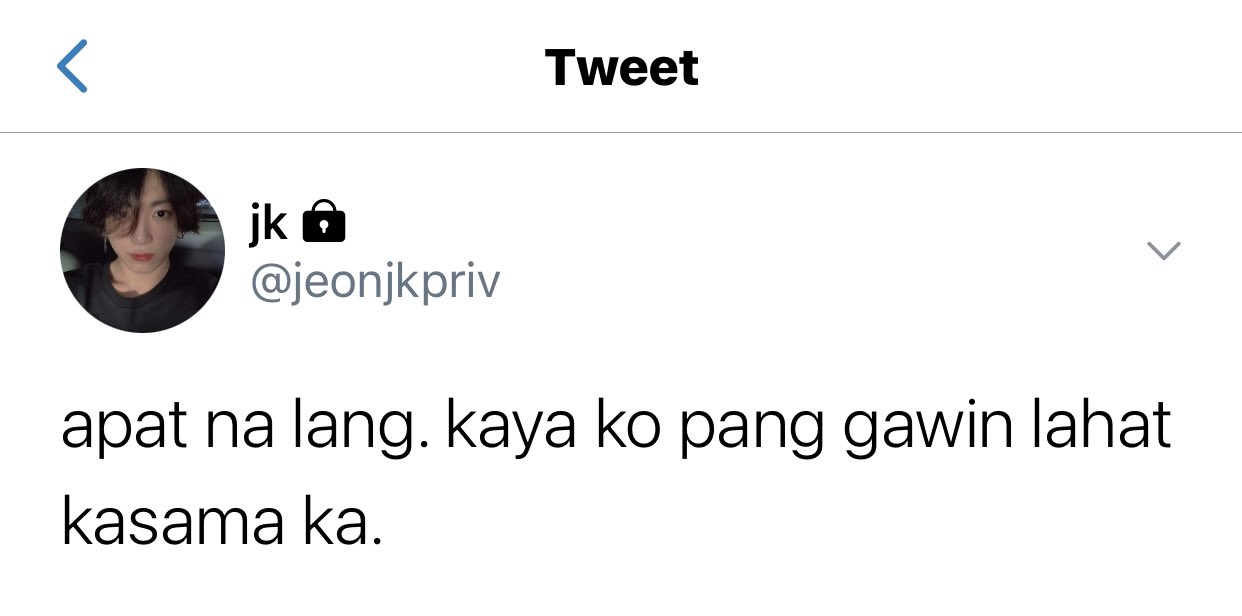
Task: Open the @jeonjkpriv handle link
Action: 375,283
